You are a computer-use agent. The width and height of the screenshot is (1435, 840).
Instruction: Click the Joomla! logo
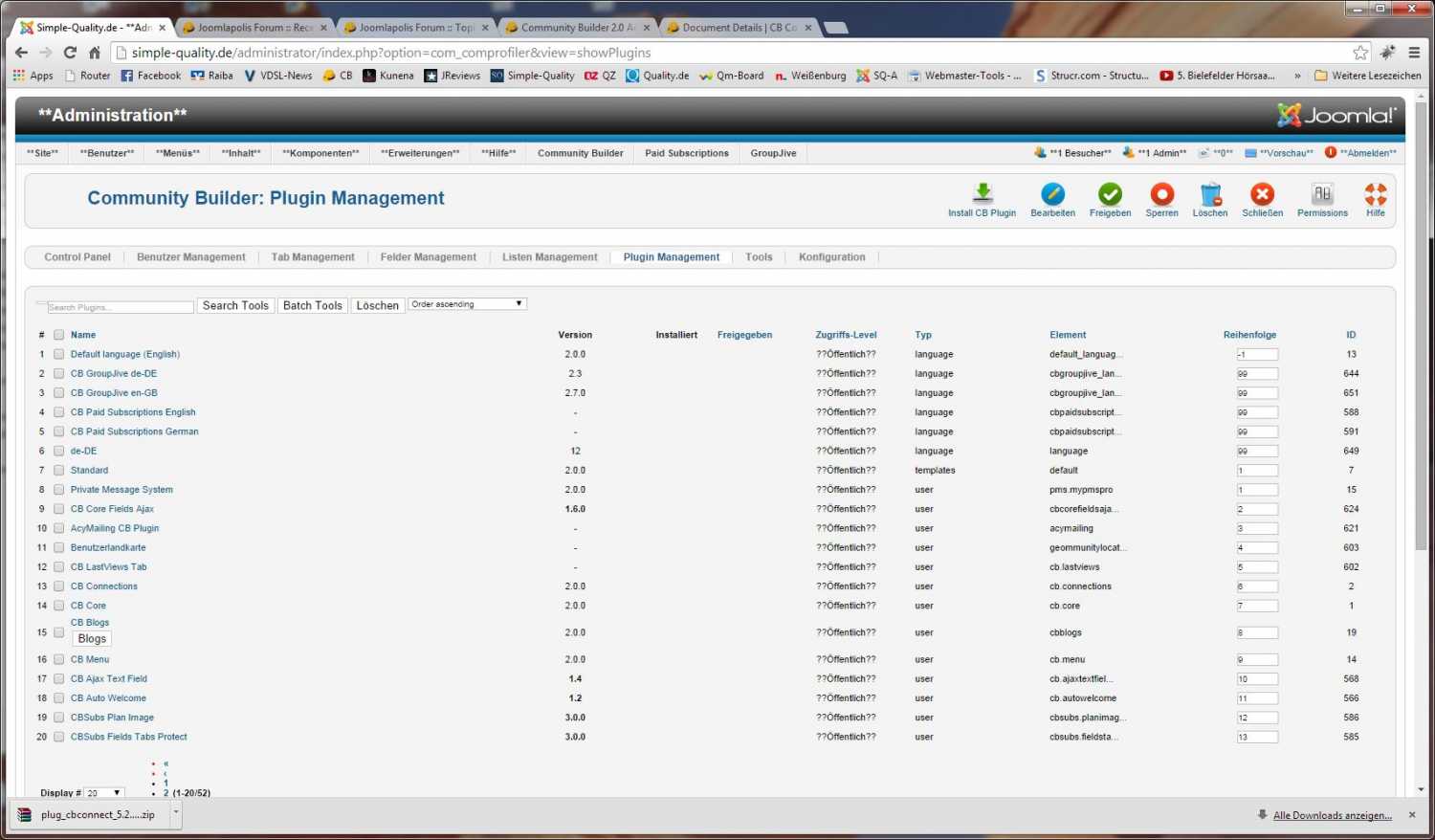[x=1336, y=115]
